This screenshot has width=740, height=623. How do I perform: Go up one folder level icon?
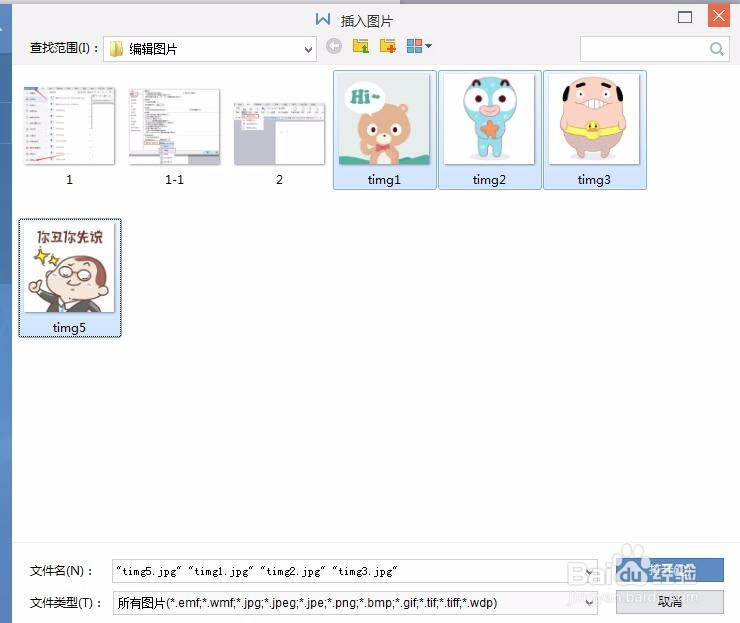click(361, 46)
